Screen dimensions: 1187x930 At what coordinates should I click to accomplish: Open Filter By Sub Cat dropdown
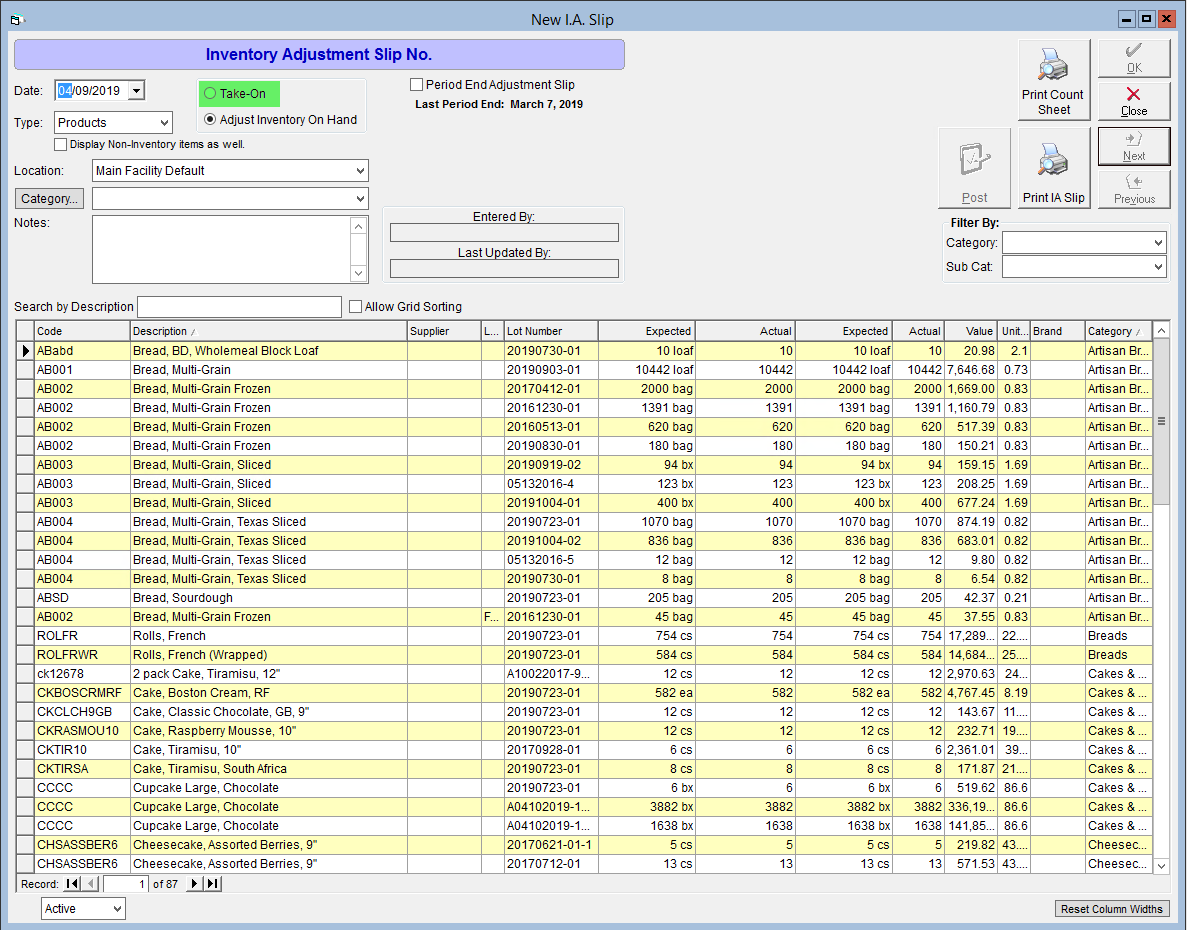[x=1158, y=266]
